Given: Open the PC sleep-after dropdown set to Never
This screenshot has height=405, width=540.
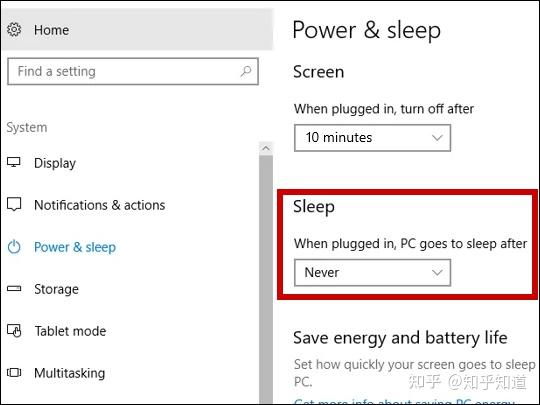Looking at the screenshot, I should [372, 272].
